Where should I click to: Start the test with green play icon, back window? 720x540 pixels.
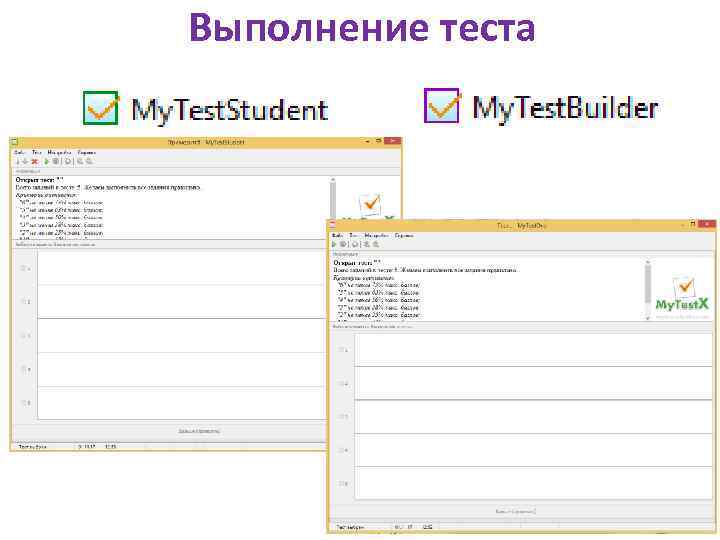tap(46, 161)
